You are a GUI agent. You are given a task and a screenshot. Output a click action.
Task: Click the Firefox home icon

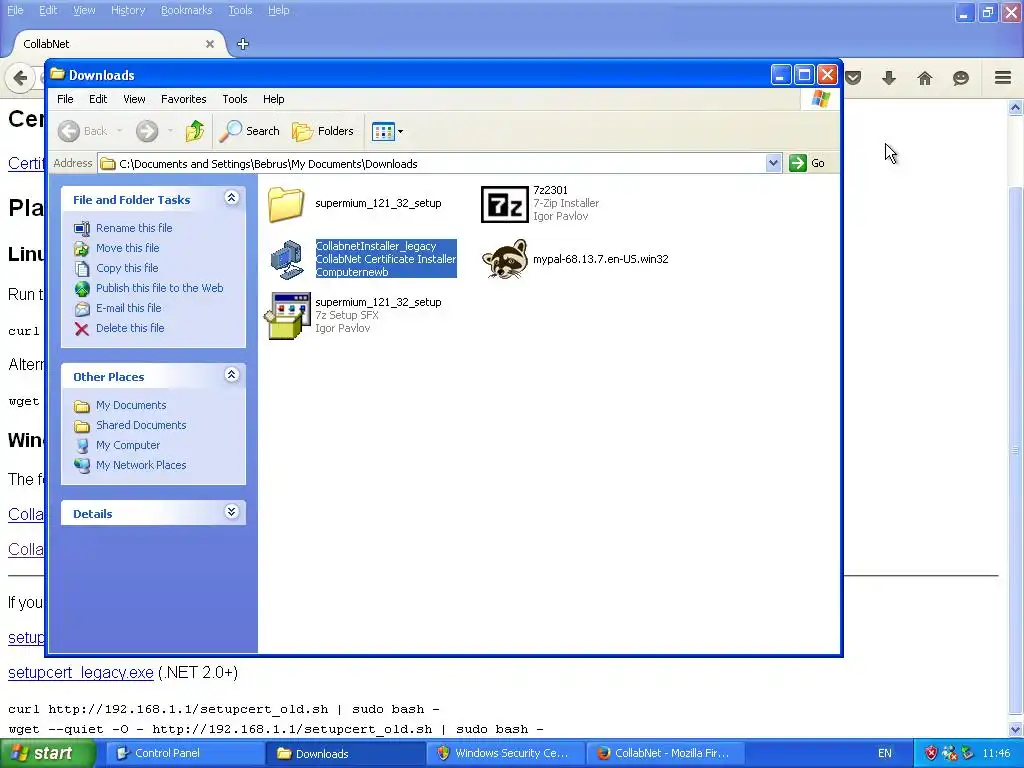(925, 78)
